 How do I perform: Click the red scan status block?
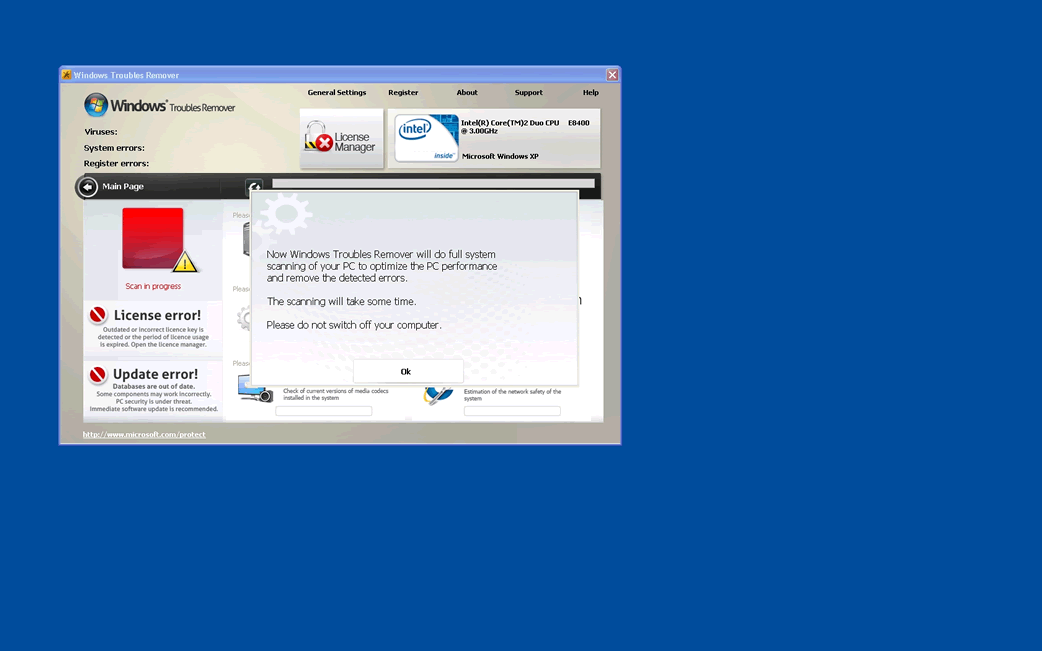click(x=152, y=237)
